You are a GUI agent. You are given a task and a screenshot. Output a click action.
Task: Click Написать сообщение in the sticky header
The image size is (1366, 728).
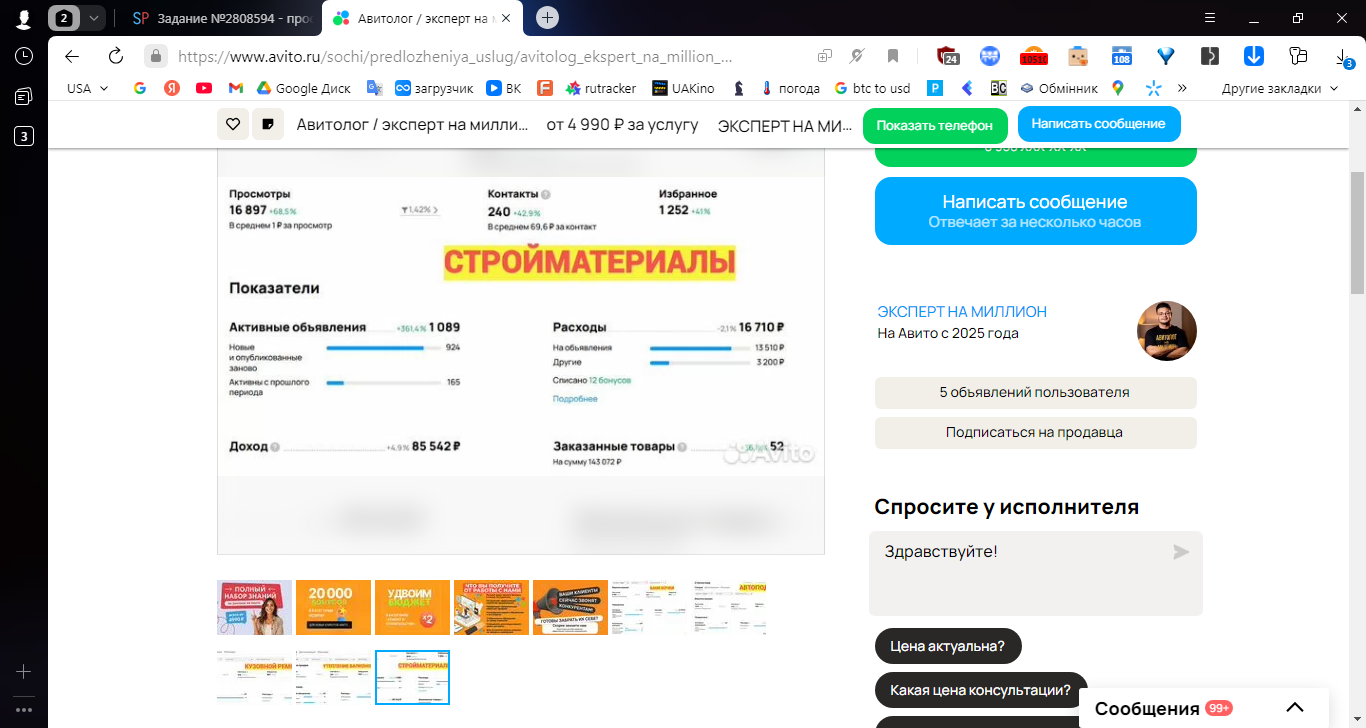click(1099, 124)
